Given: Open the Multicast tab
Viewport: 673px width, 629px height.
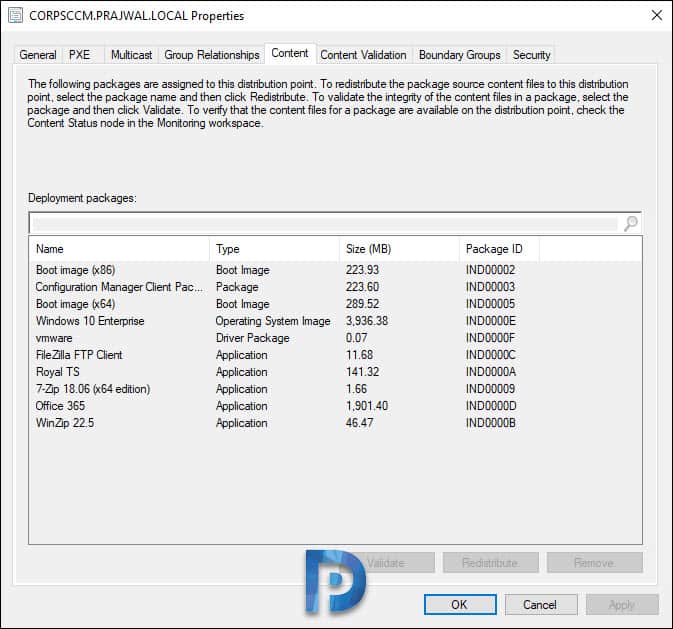Looking at the screenshot, I should click(x=131, y=55).
